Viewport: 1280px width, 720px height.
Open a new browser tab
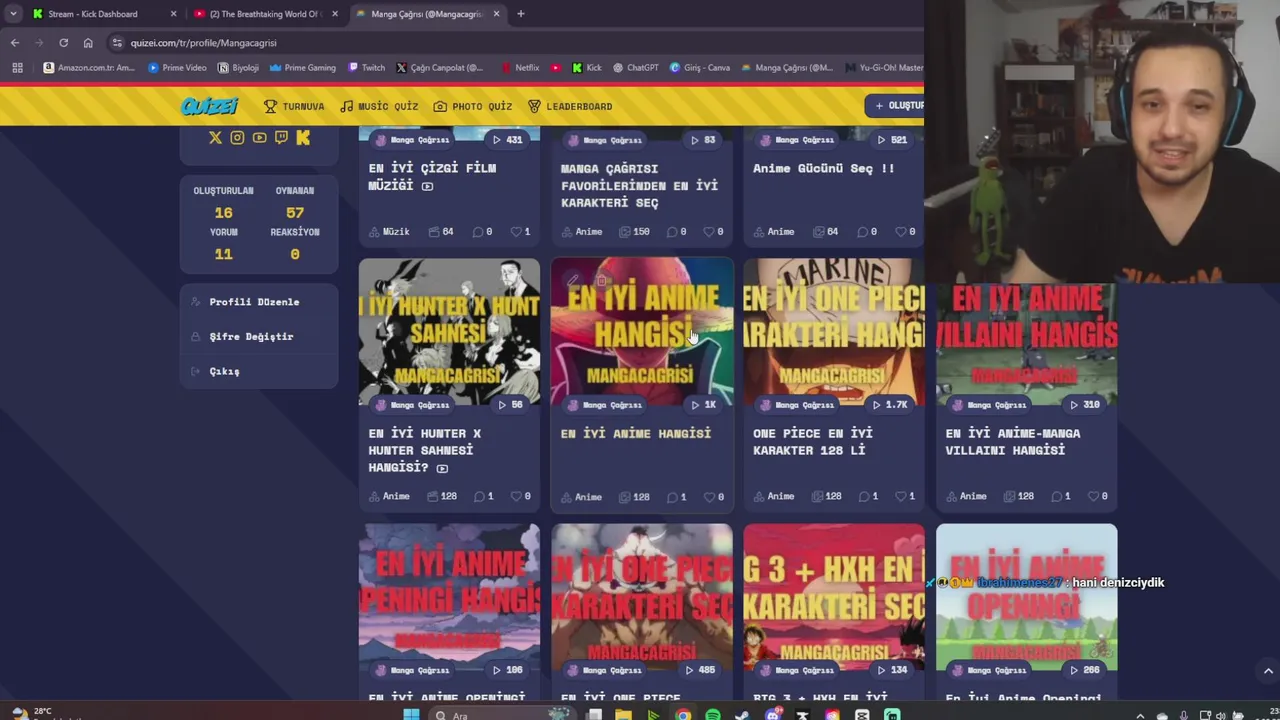click(520, 14)
